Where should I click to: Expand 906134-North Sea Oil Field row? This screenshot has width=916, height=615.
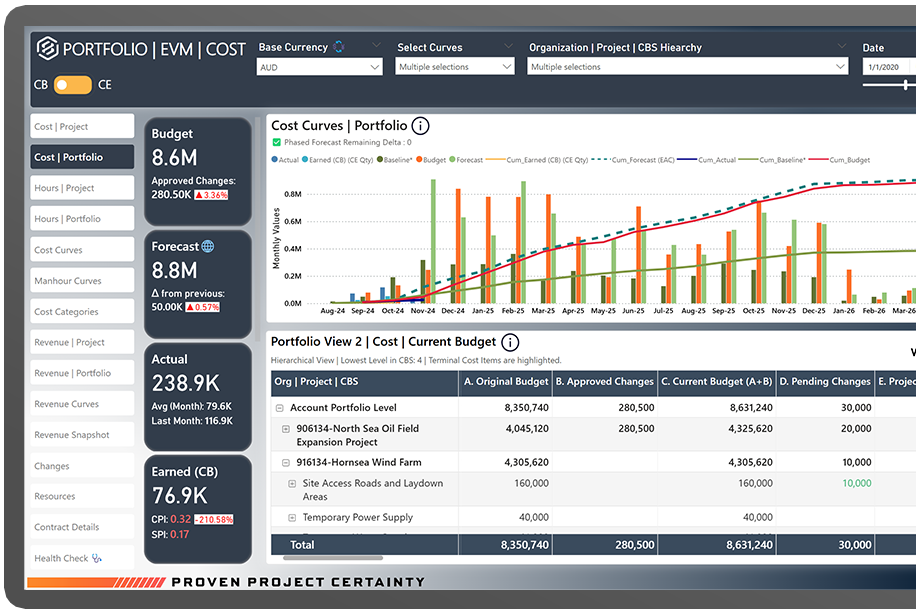click(x=286, y=428)
